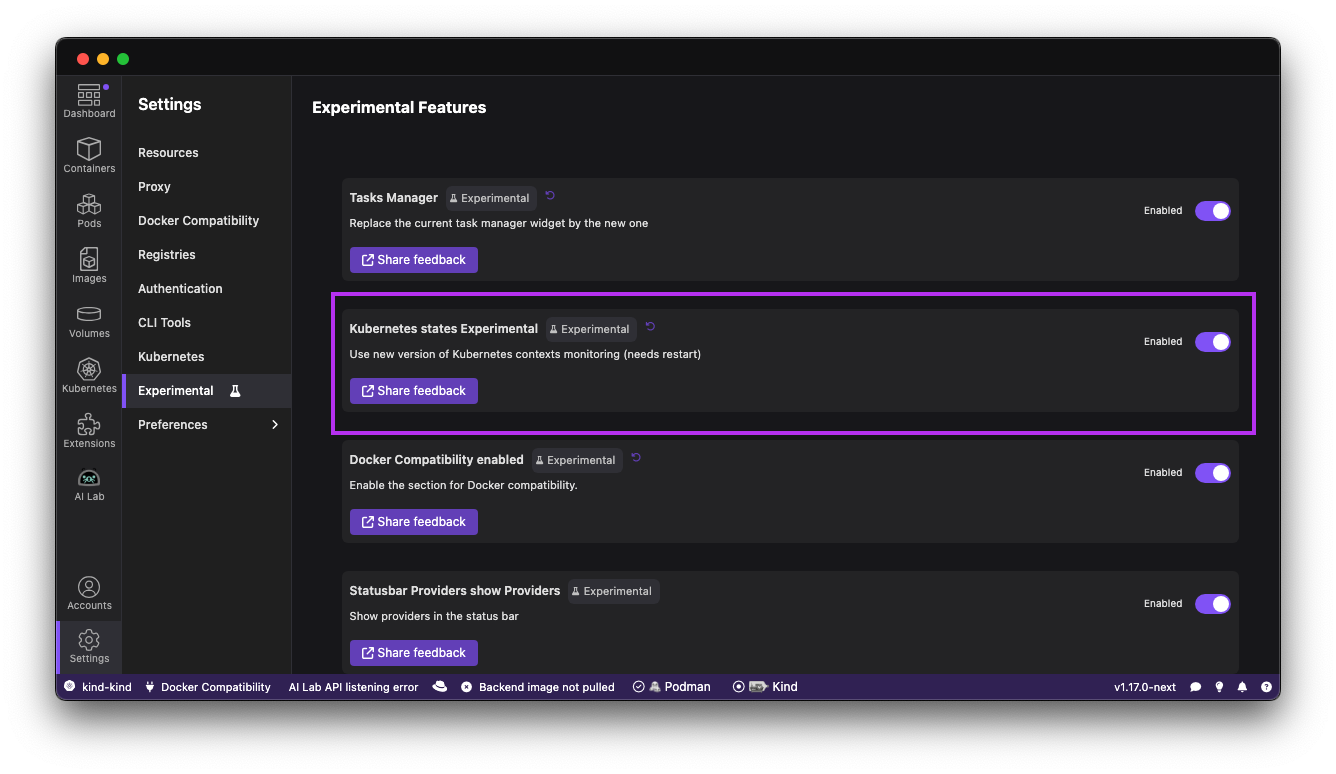Open Accounts in the sidebar
Screen dimensions: 1336x774
coord(89,592)
